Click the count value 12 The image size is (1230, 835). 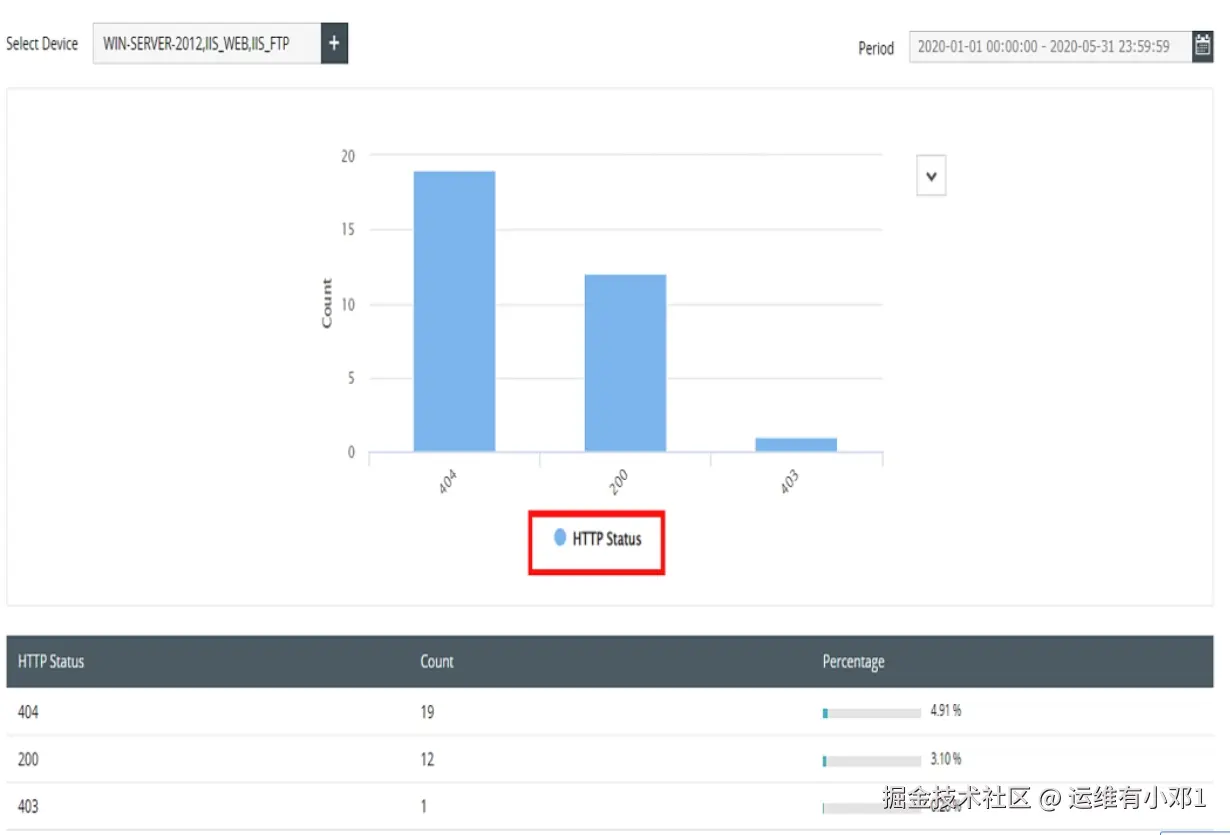coord(427,760)
